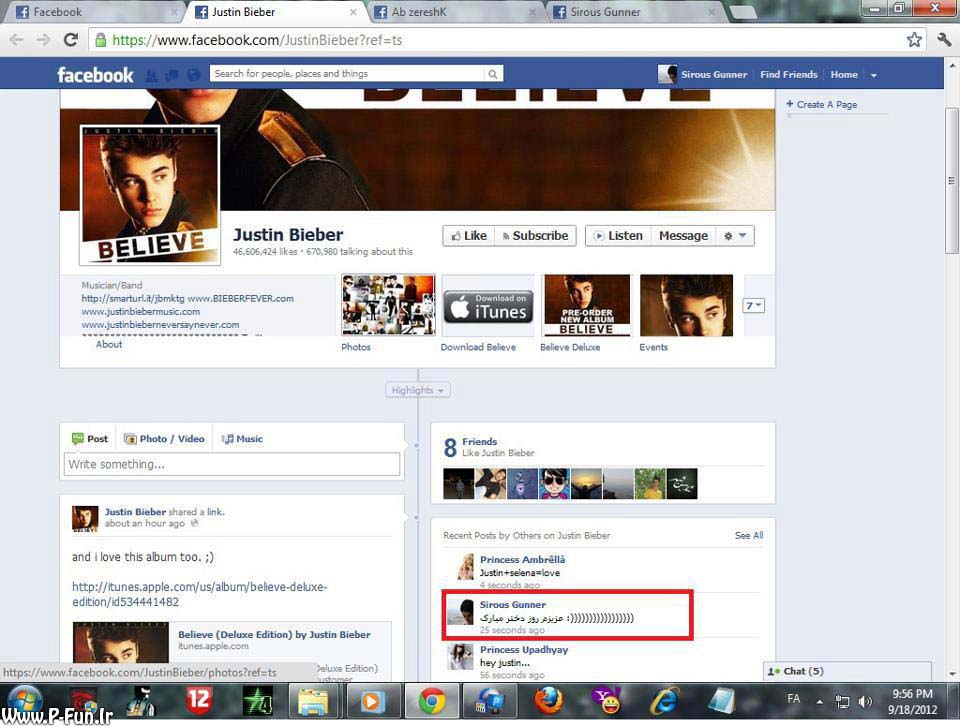Switch to the Facebook browser tab
The image size is (960, 726).
(x=92, y=12)
